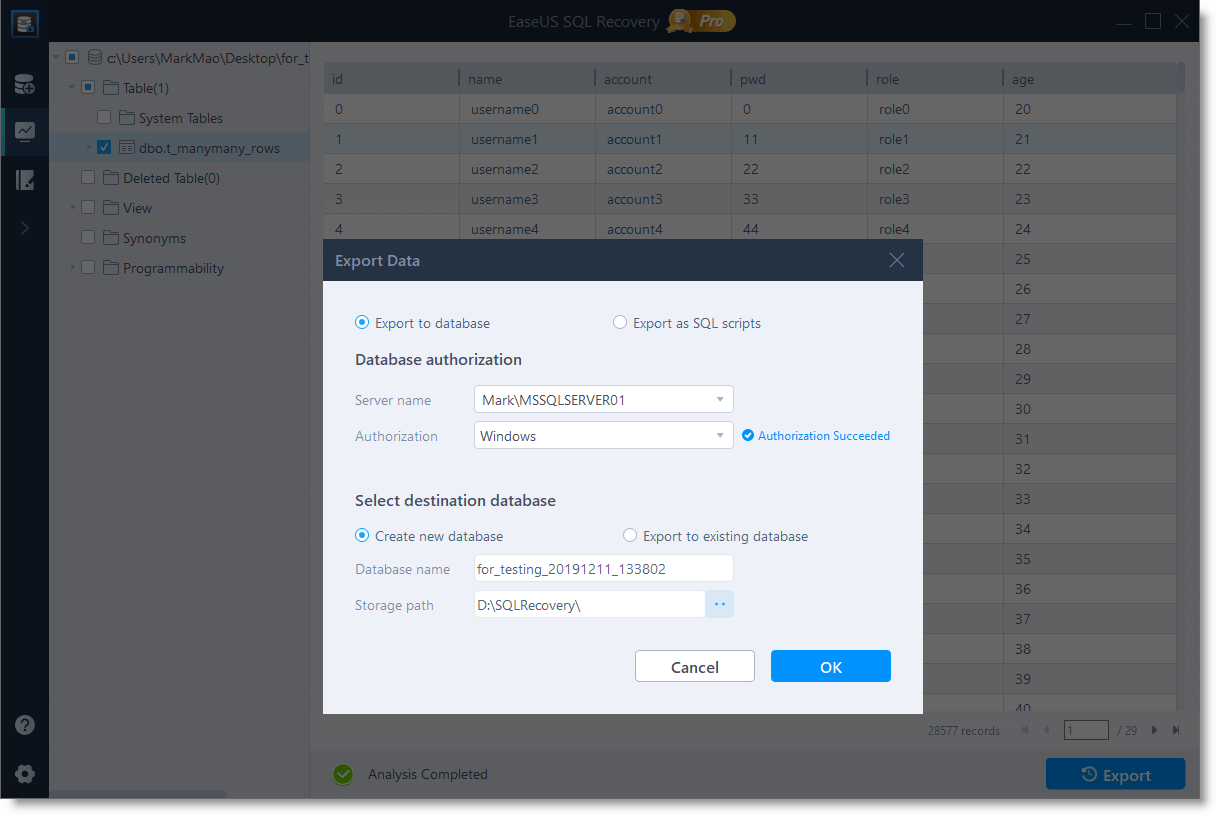Click the EaseUS app logo icon

pyautogui.click(x=25, y=24)
